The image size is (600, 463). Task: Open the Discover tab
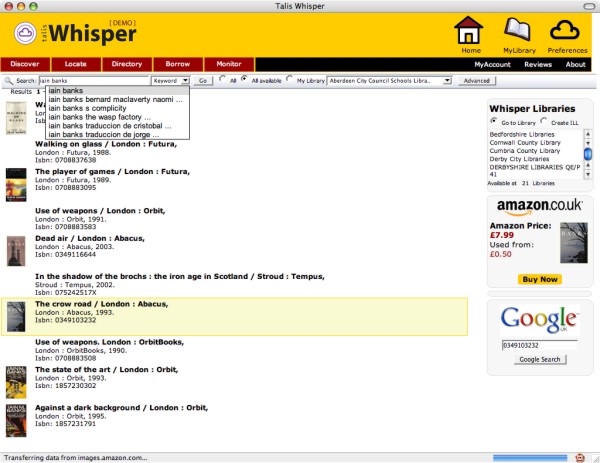pyautogui.click(x=25, y=64)
